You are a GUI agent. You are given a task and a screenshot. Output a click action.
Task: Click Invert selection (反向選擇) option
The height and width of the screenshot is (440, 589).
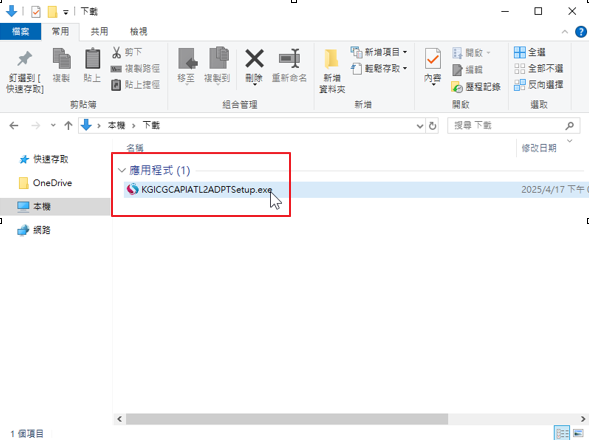(x=538, y=85)
